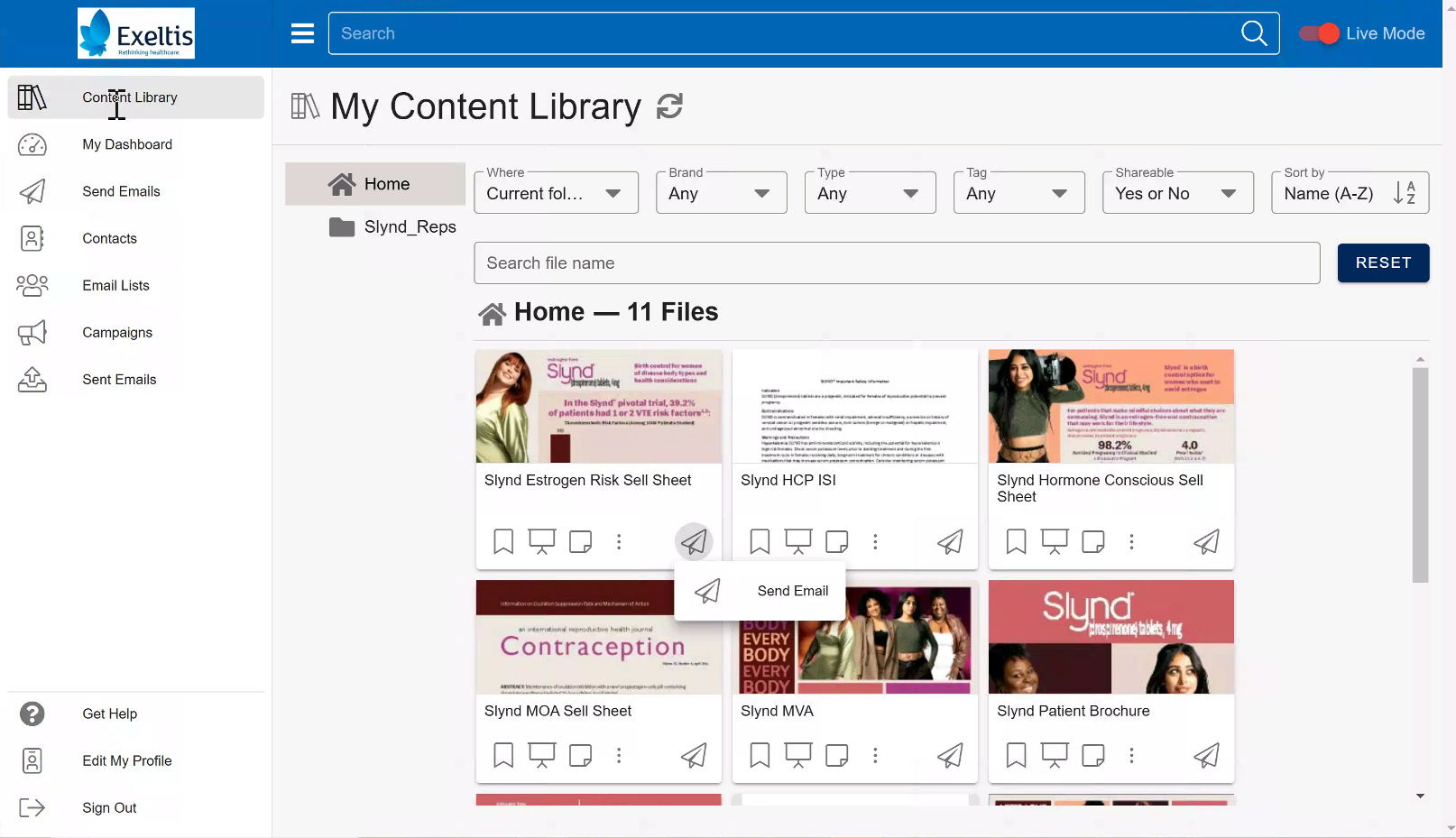Click Send Email popup option

coord(760,591)
